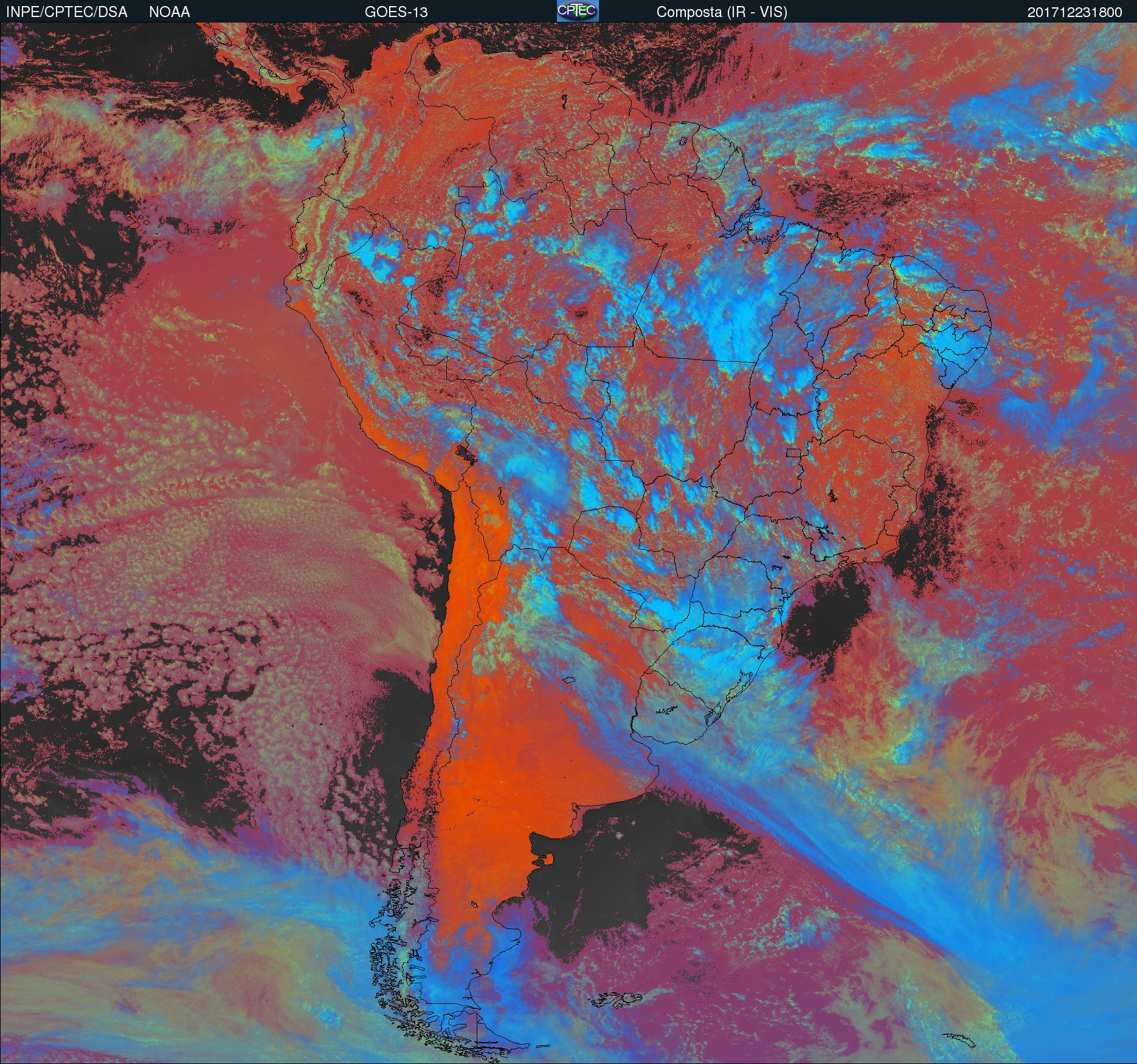
Task: Click the timestamp 201712231800
Action: 1074,12
